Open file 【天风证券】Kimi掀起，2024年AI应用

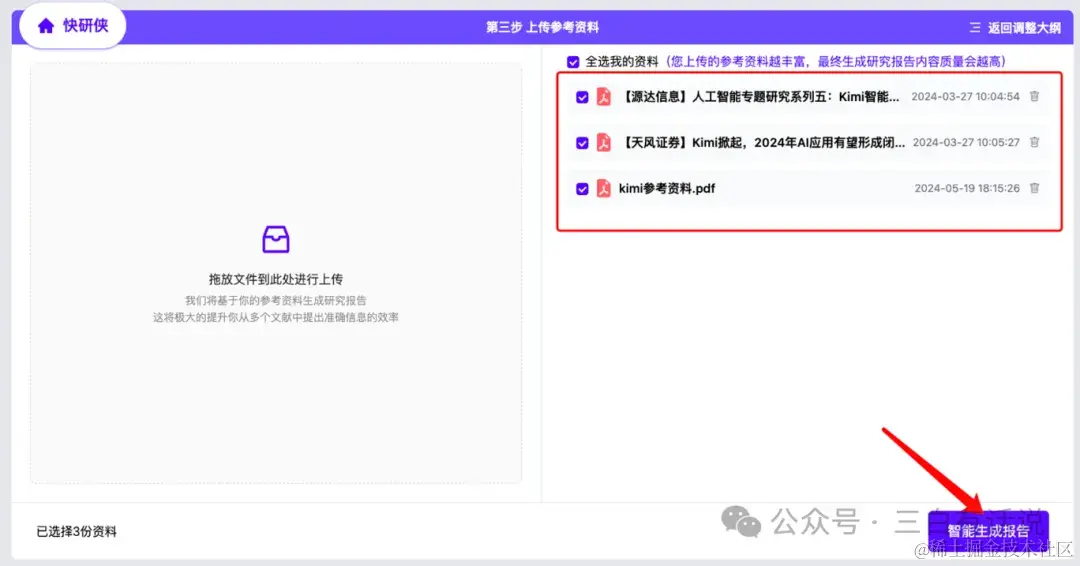(x=762, y=143)
